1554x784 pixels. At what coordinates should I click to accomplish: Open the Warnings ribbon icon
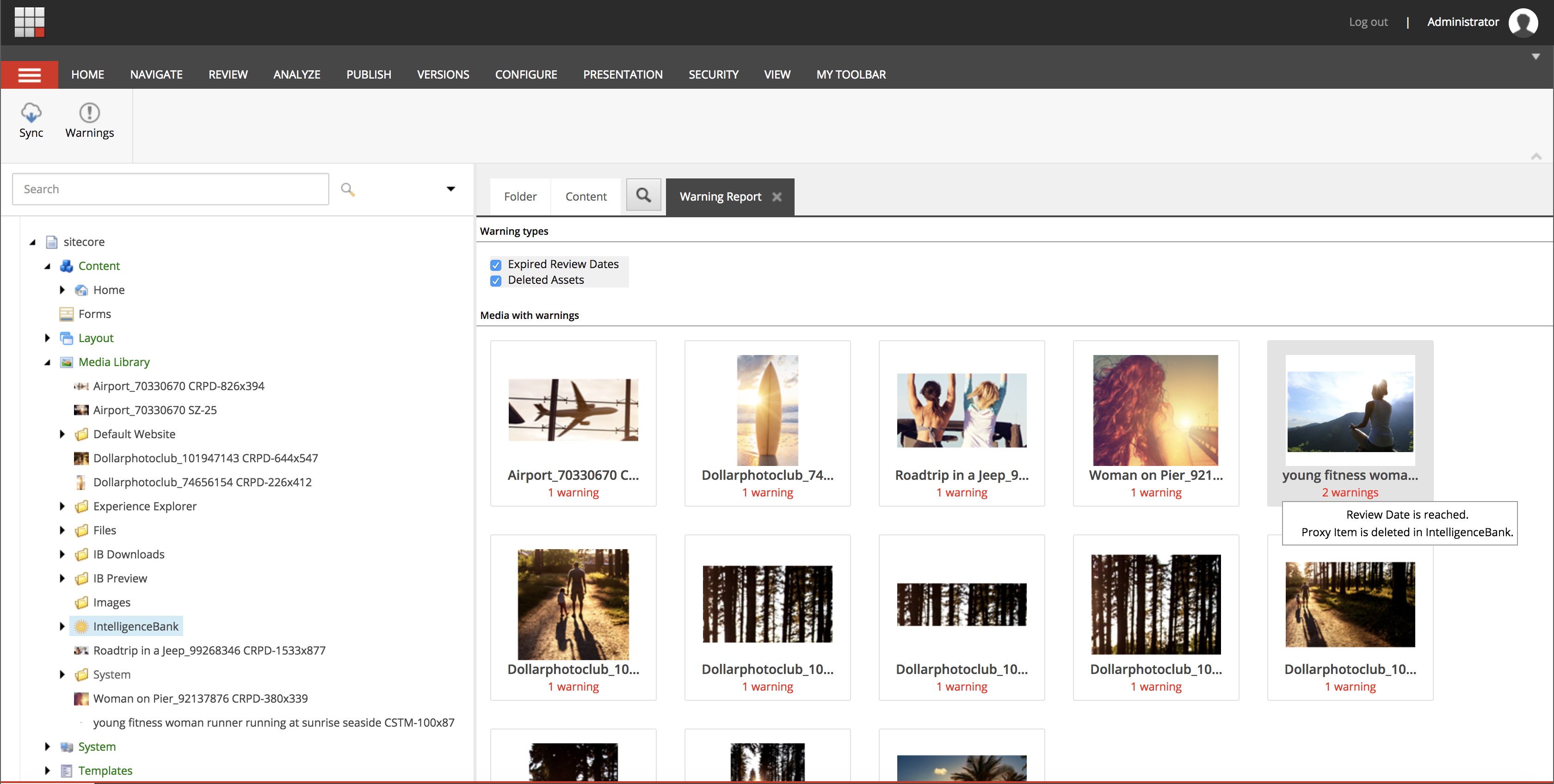(89, 113)
